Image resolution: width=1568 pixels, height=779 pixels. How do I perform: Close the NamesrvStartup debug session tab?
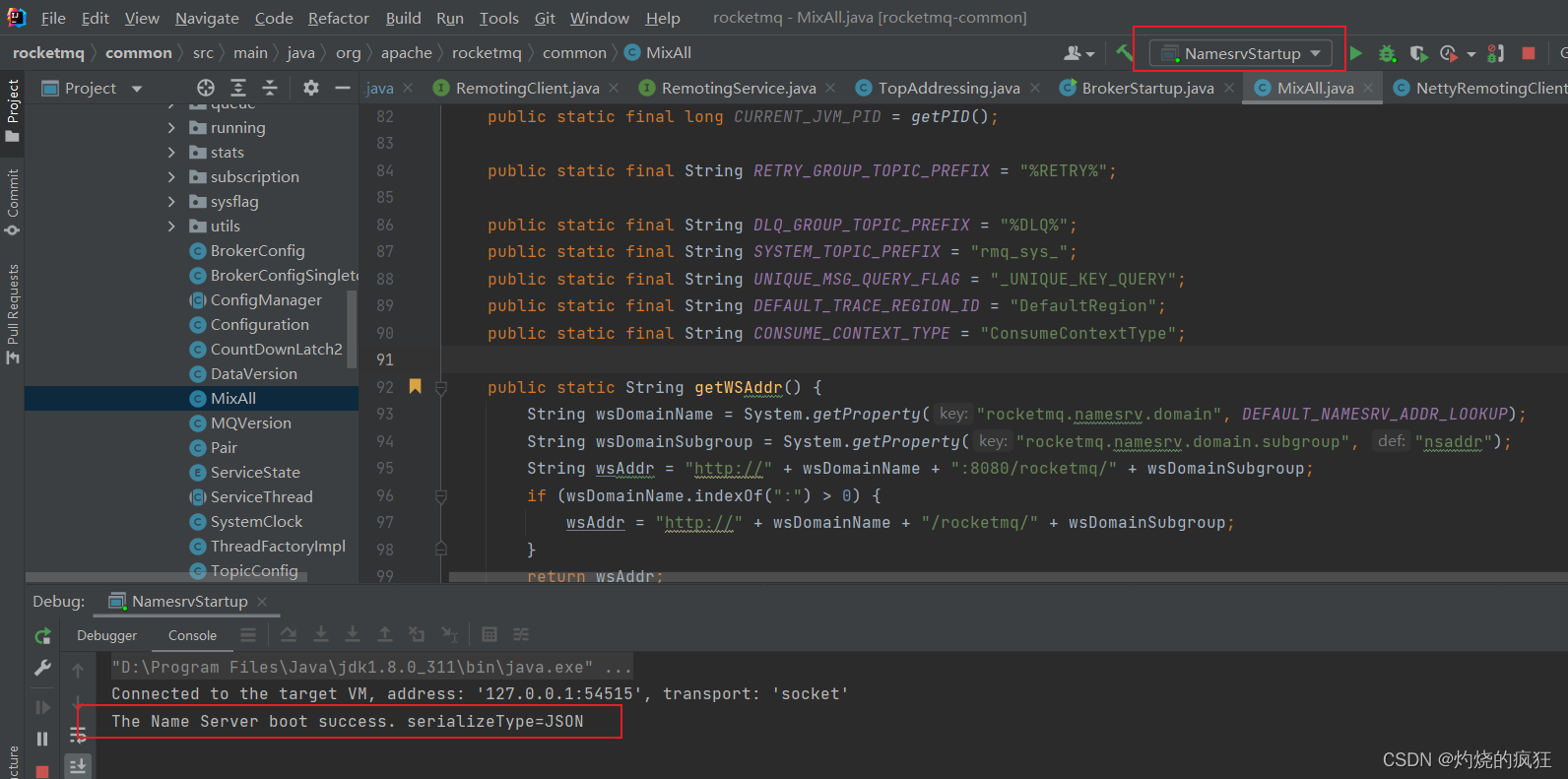(262, 601)
